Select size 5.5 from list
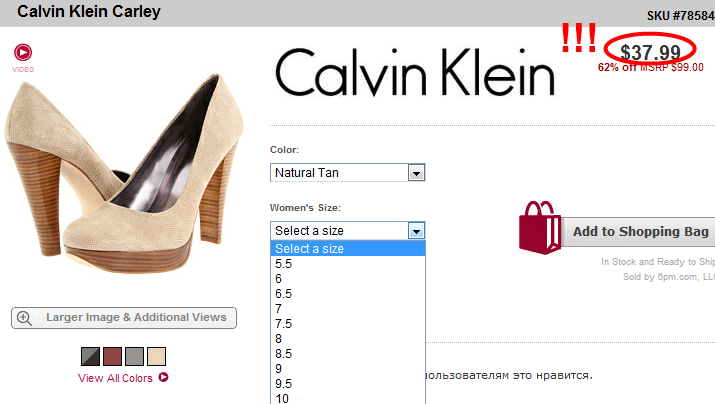 click(348, 264)
